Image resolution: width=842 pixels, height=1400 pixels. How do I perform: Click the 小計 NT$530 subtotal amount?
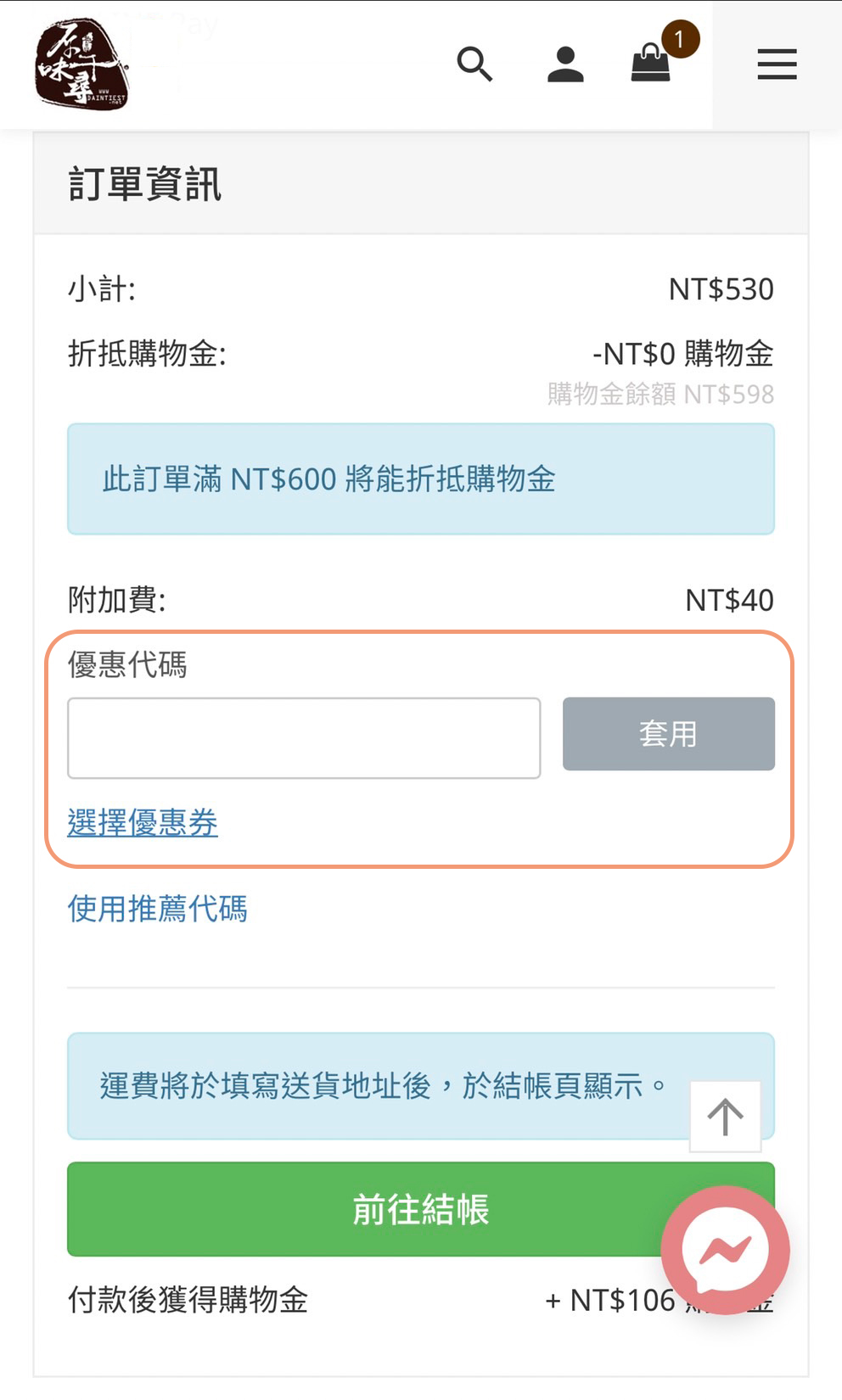point(721,289)
